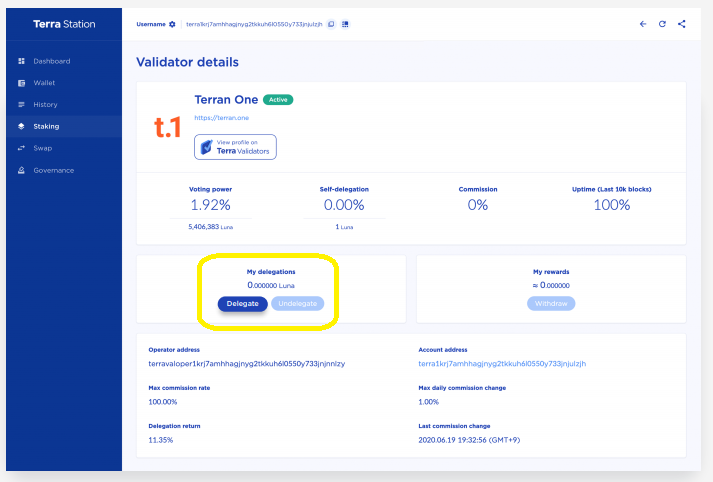Open View profile on Terra Validators
The height and width of the screenshot is (482, 713).
point(235,147)
